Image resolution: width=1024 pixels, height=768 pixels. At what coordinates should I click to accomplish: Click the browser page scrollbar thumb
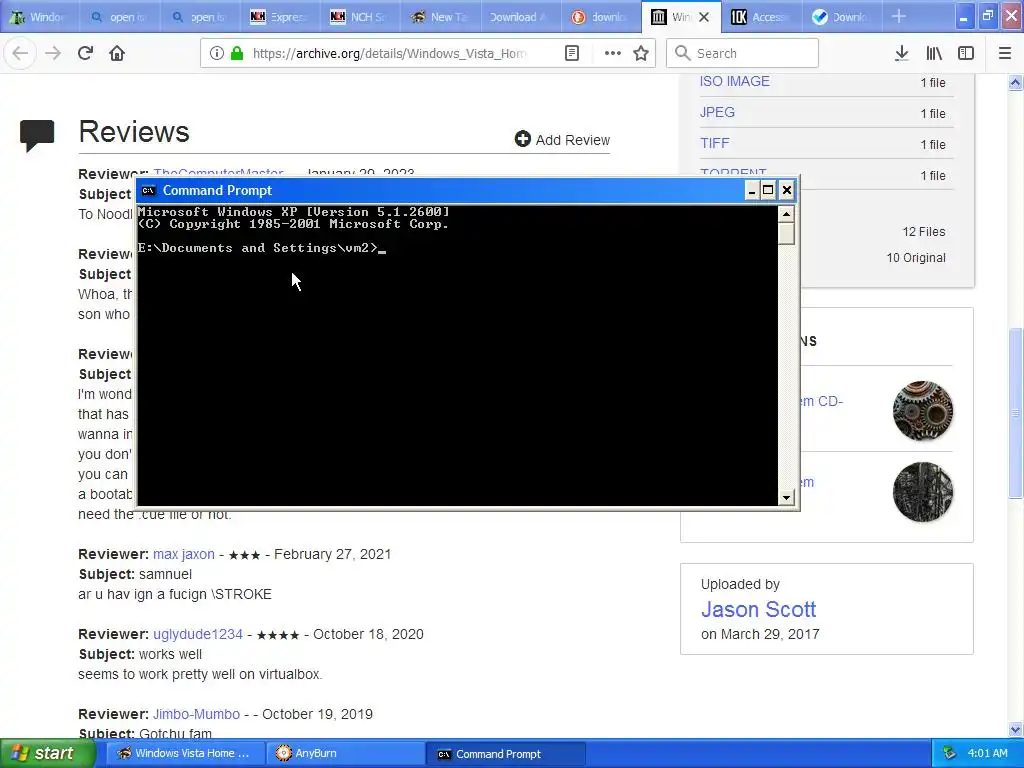coord(1016,413)
